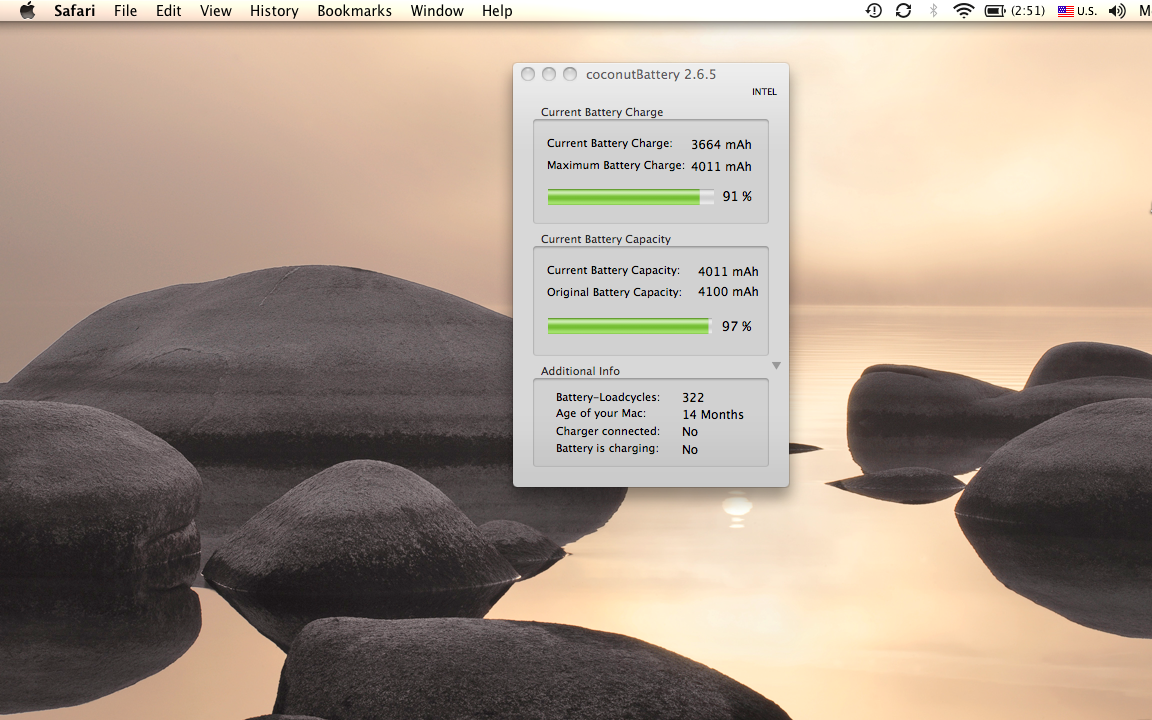1152x720 pixels.
Task: Click the Maximum Battery Charge label
Action: point(616,165)
